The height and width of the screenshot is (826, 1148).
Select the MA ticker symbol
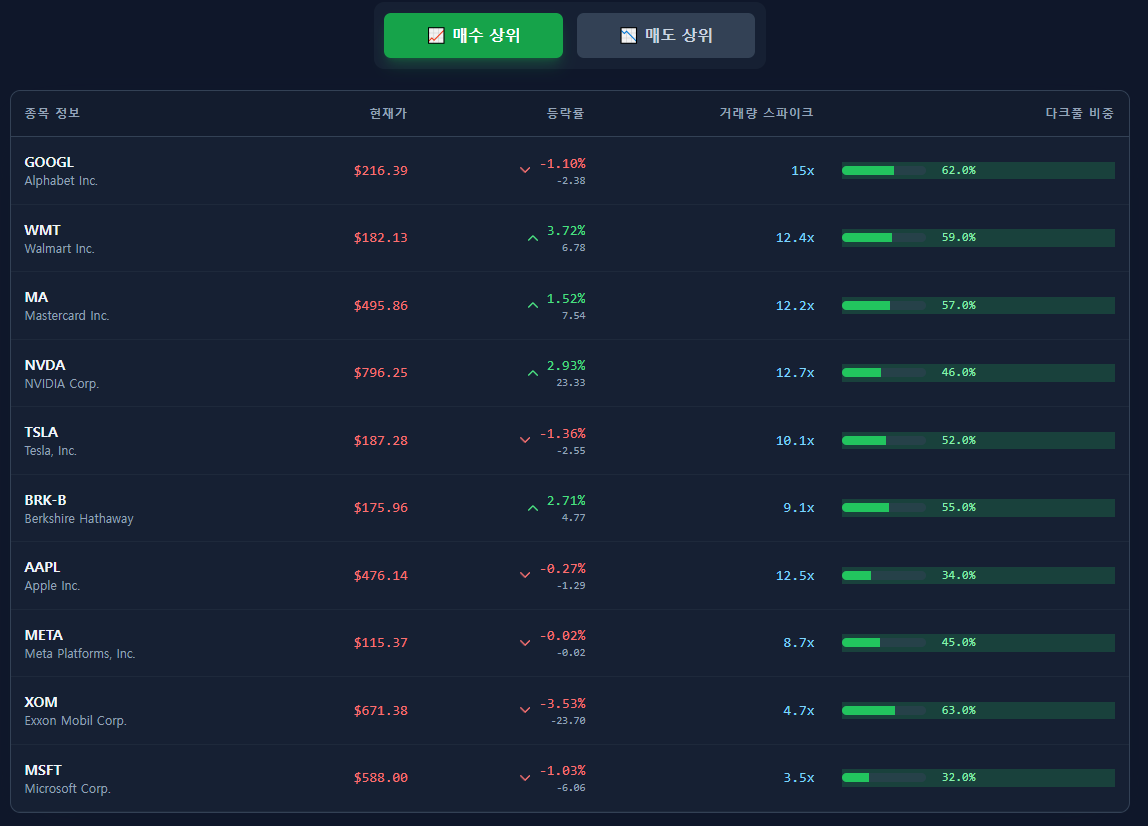click(36, 297)
